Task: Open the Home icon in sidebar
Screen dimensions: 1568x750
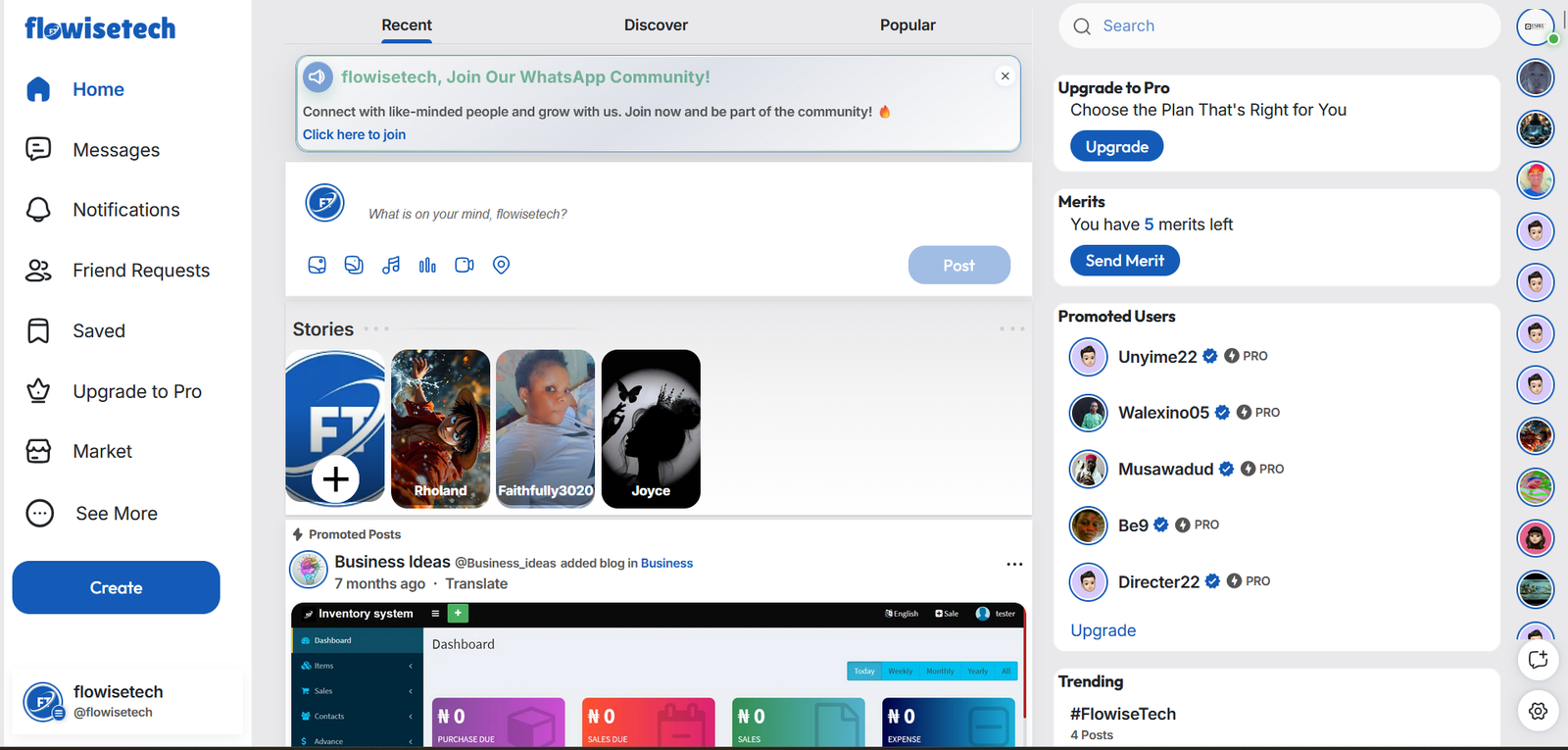Action: click(x=38, y=89)
